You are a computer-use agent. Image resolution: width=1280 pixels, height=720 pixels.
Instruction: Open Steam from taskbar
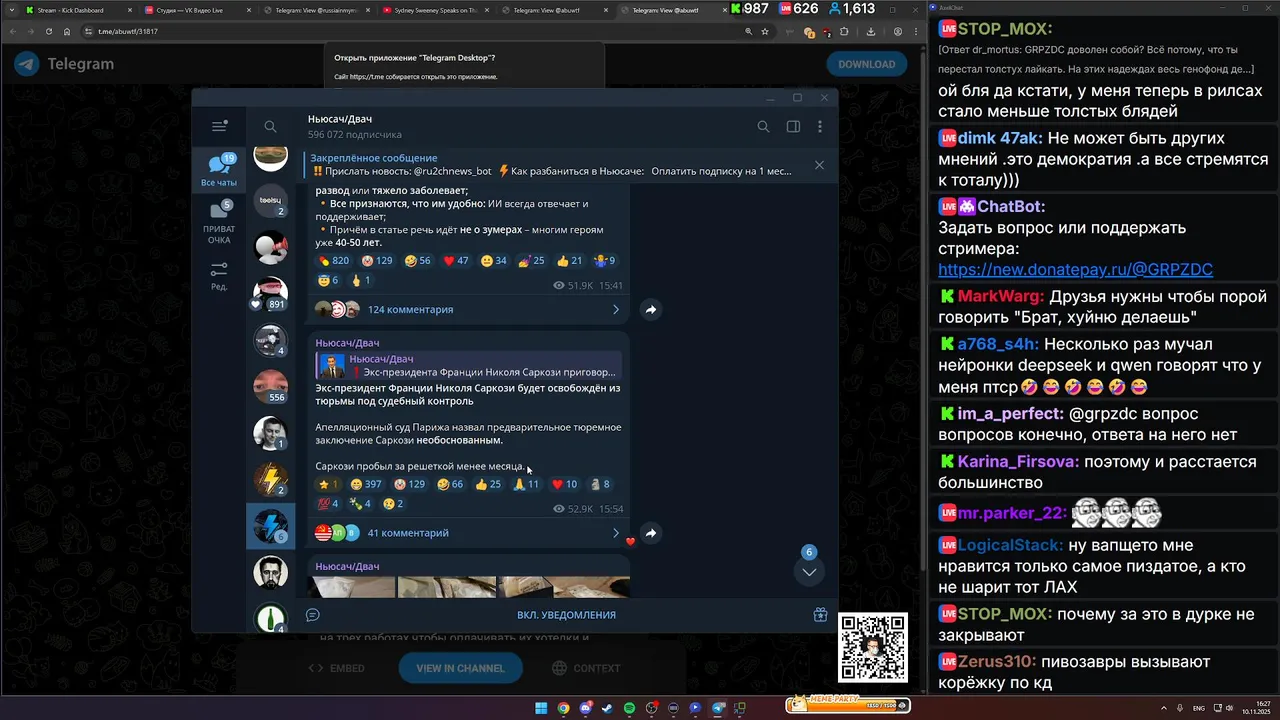tap(607, 708)
